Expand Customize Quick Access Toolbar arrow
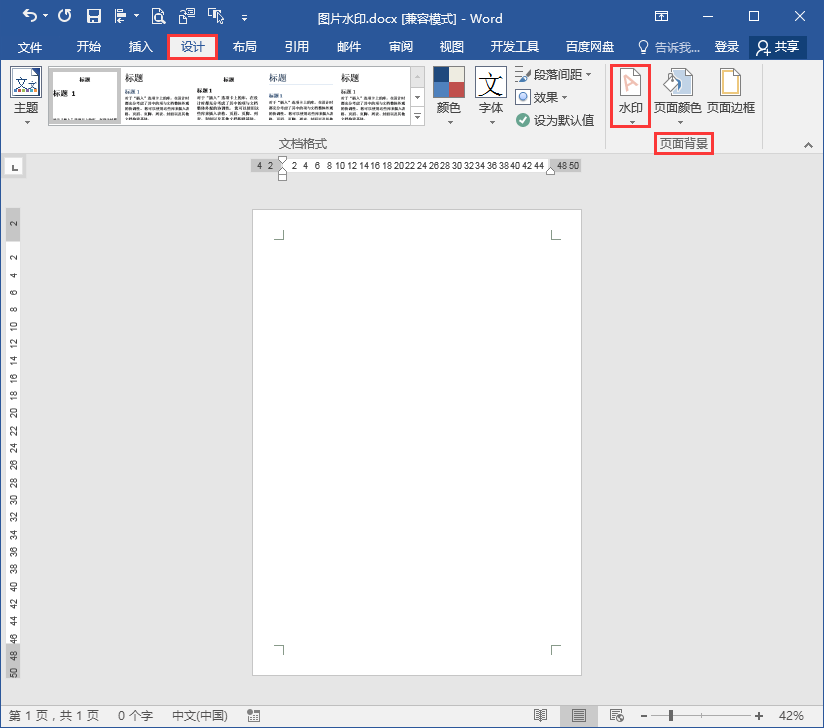Image resolution: width=824 pixels, height=728 pixels. (x=244, y=18)
